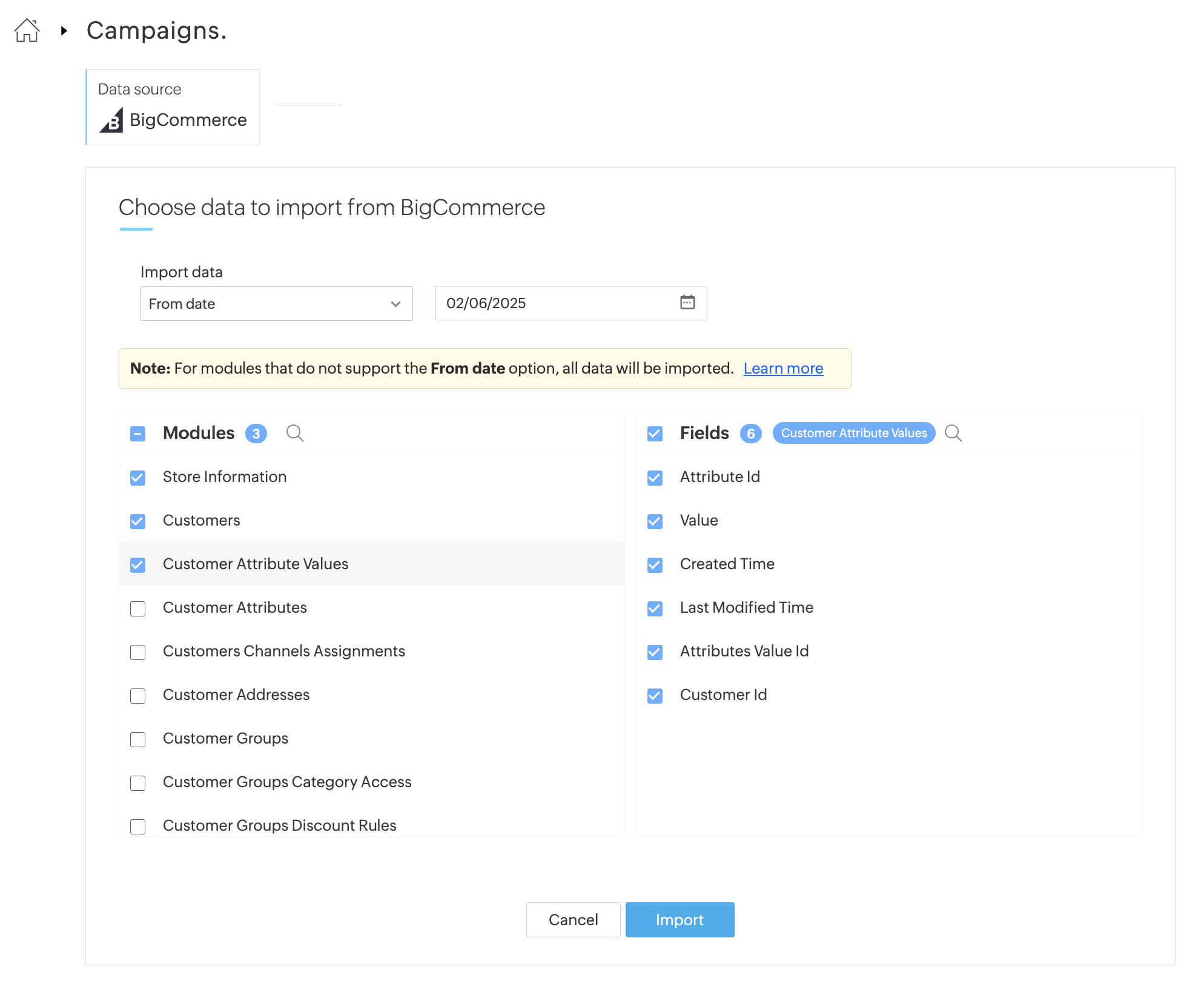This screenshot has height=987, width=1204.
Task: Uncheck the Store Information module
Action: [138, 478]
